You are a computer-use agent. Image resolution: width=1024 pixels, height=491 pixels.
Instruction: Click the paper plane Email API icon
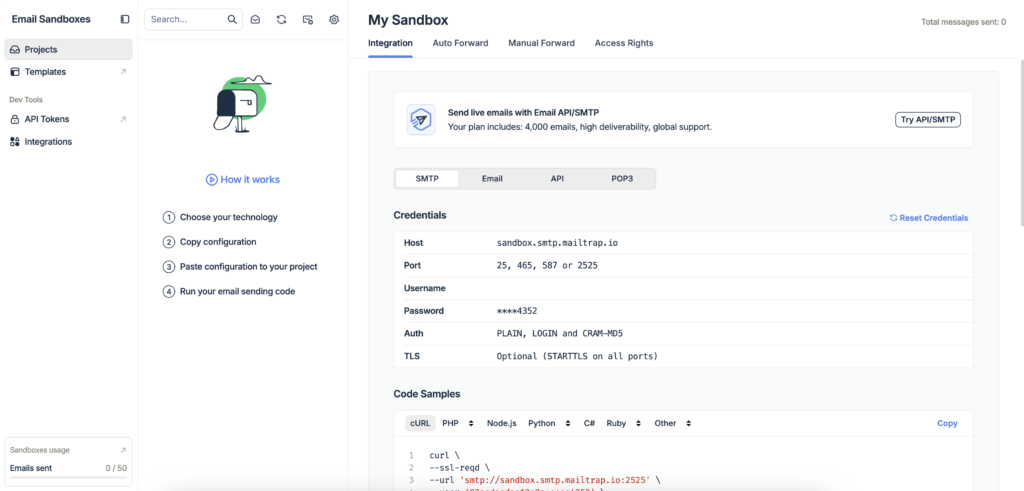tap(421, 119)
